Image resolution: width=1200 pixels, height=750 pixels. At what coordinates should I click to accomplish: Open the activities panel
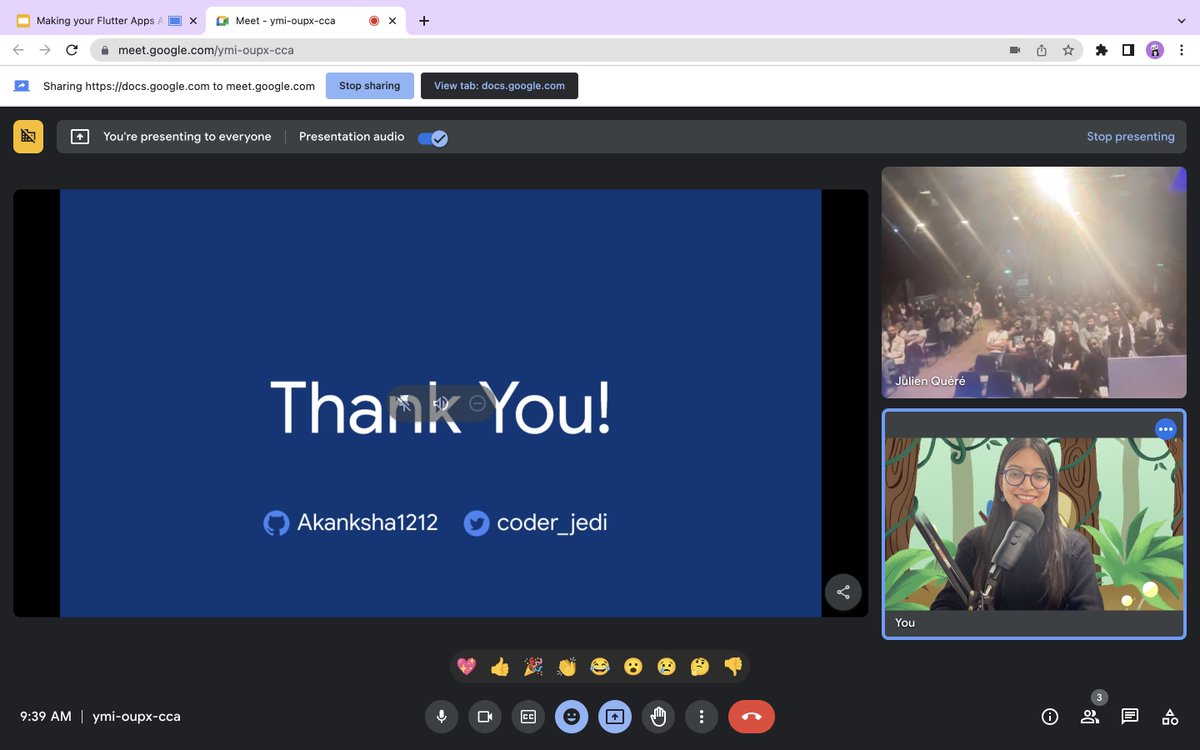tap(1170, 716)
